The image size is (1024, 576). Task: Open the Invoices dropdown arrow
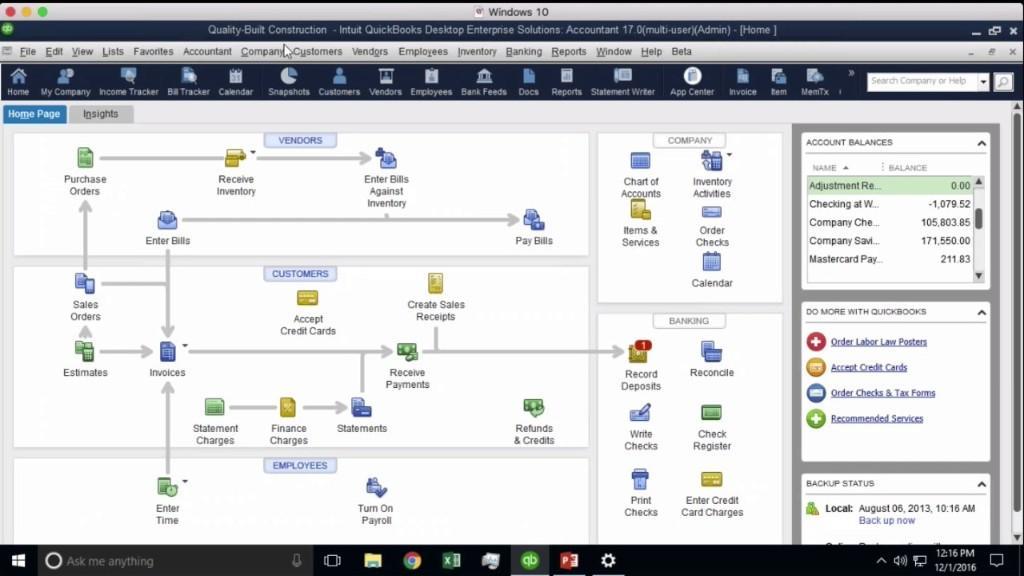[185, 345]
